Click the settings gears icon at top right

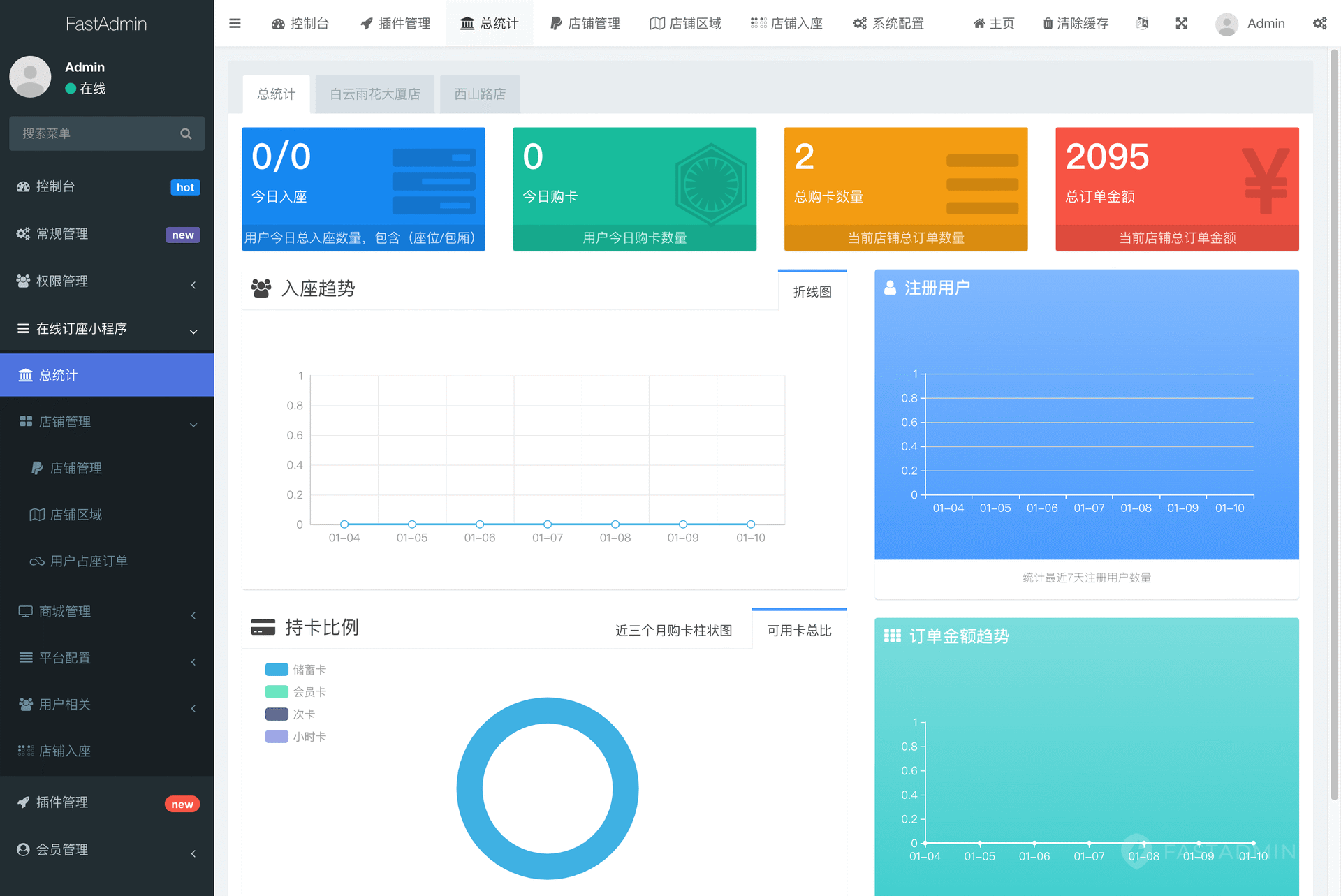tap(1319, 23)
